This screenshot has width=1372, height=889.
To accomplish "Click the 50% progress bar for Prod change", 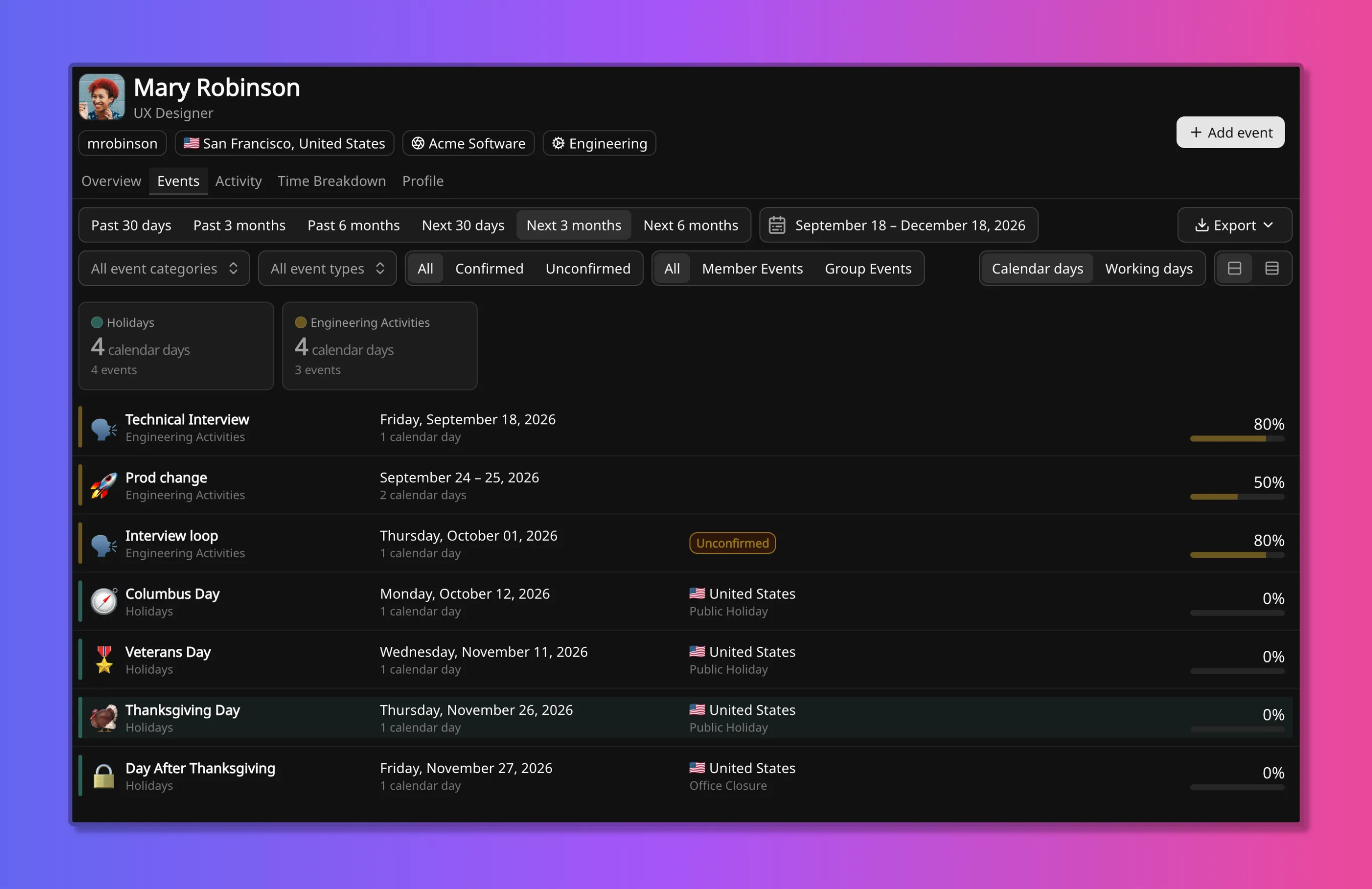I will 1237,497.
